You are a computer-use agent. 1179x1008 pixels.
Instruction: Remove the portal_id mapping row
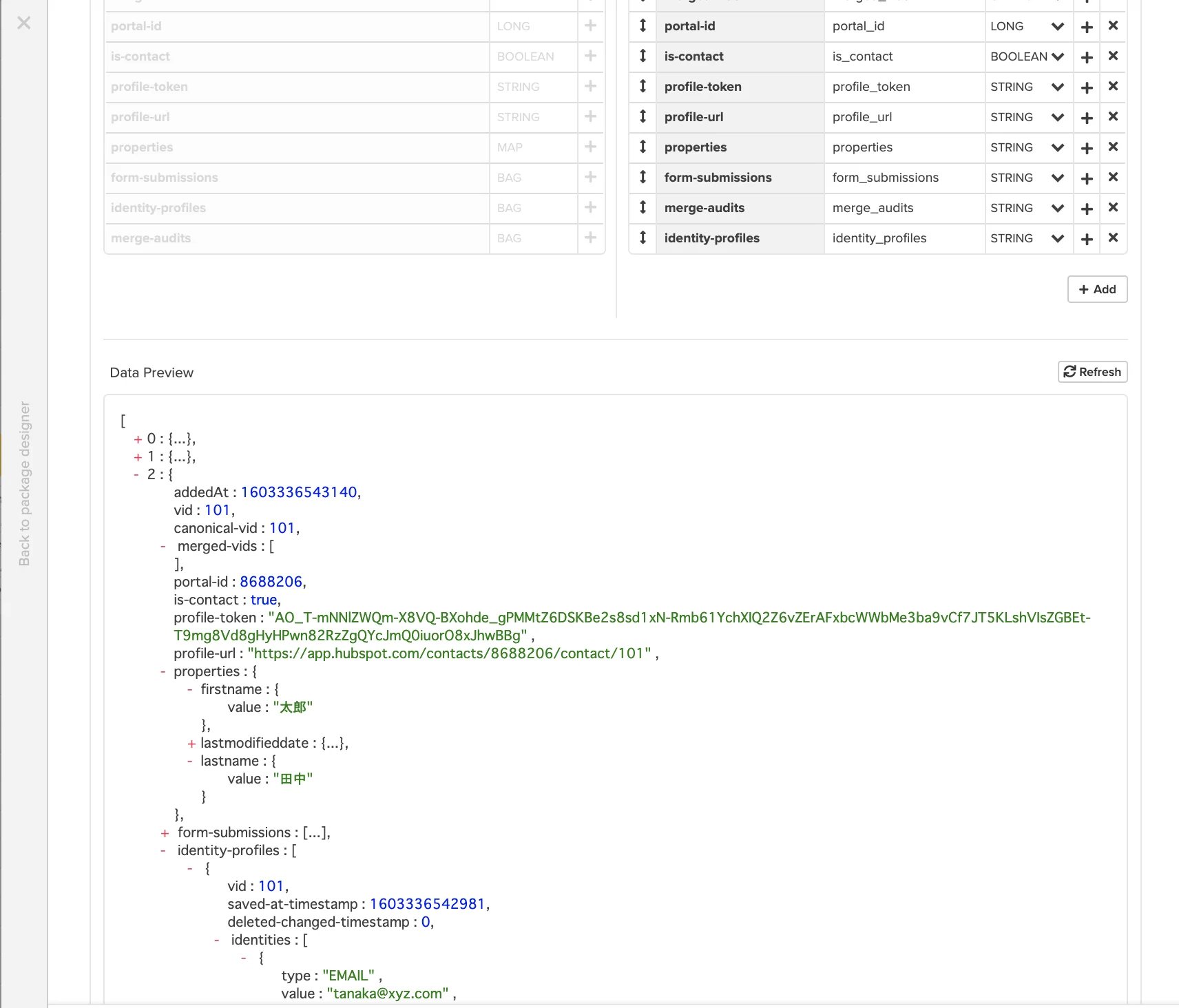tap(1113, 26)
